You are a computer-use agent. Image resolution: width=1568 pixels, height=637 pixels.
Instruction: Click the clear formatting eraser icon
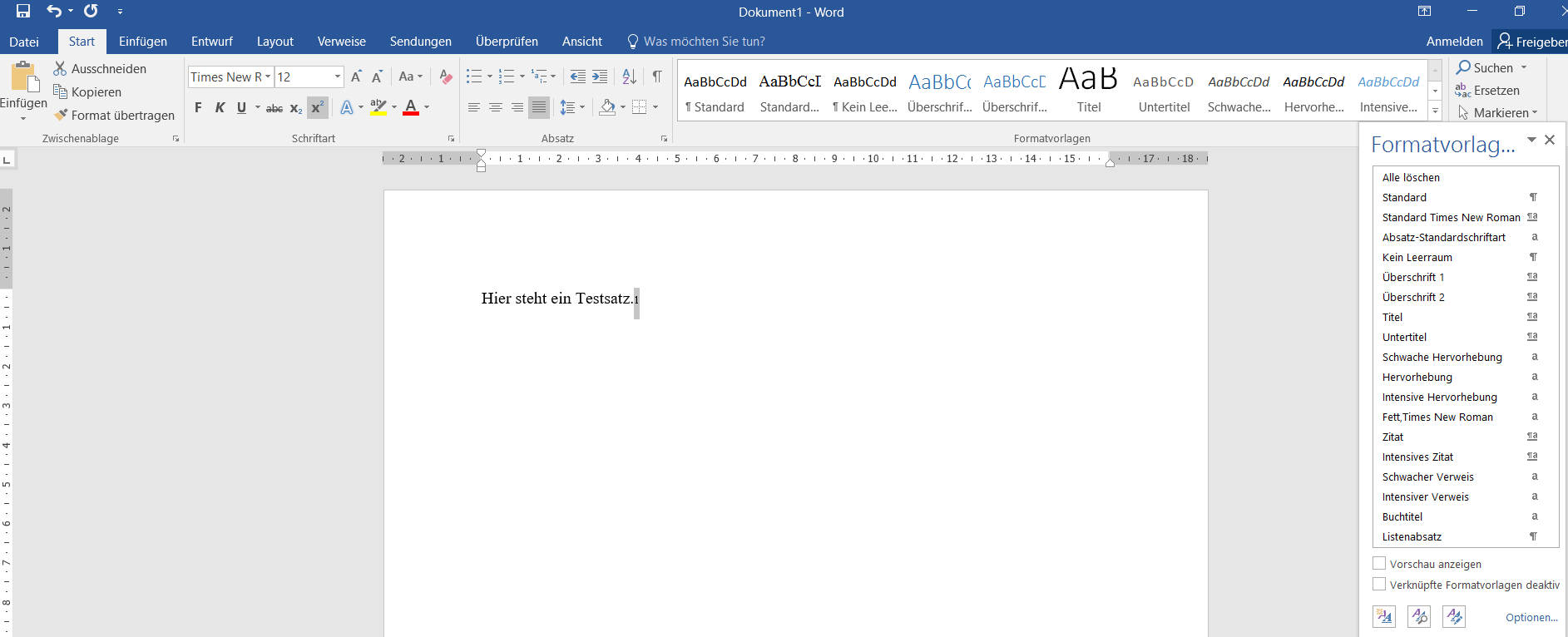(446, 77)
